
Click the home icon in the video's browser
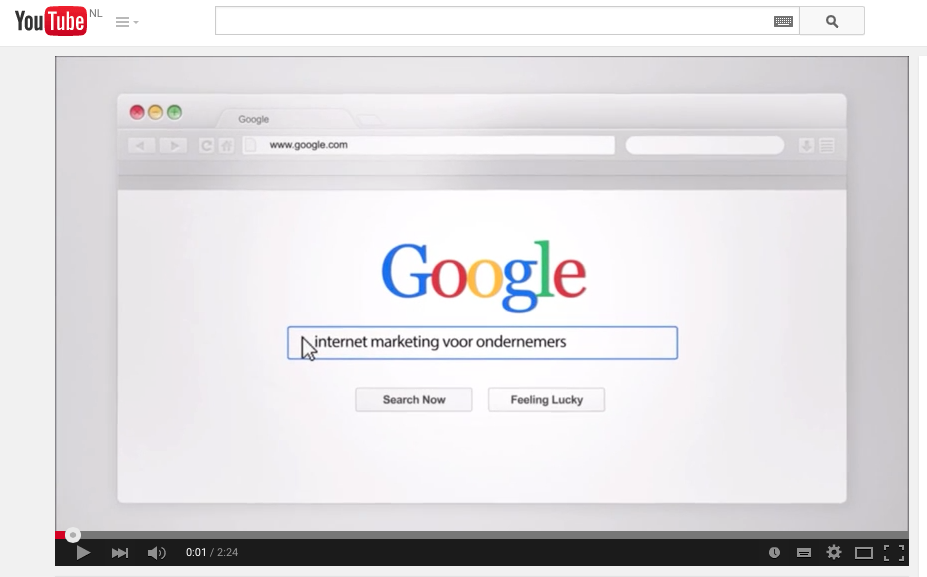[x=226, y=145]
